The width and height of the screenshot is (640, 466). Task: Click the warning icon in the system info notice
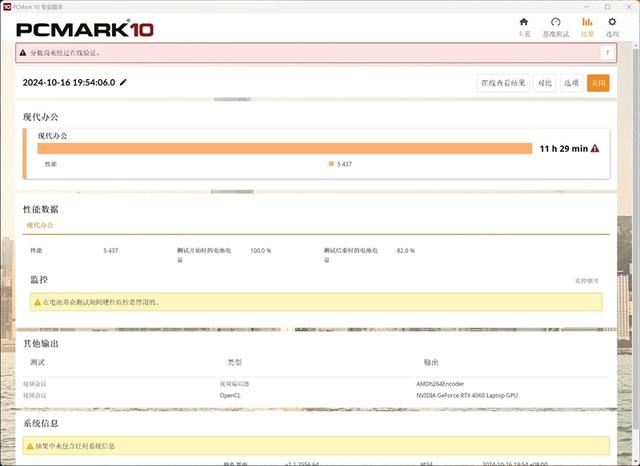(x=30, y=446)
